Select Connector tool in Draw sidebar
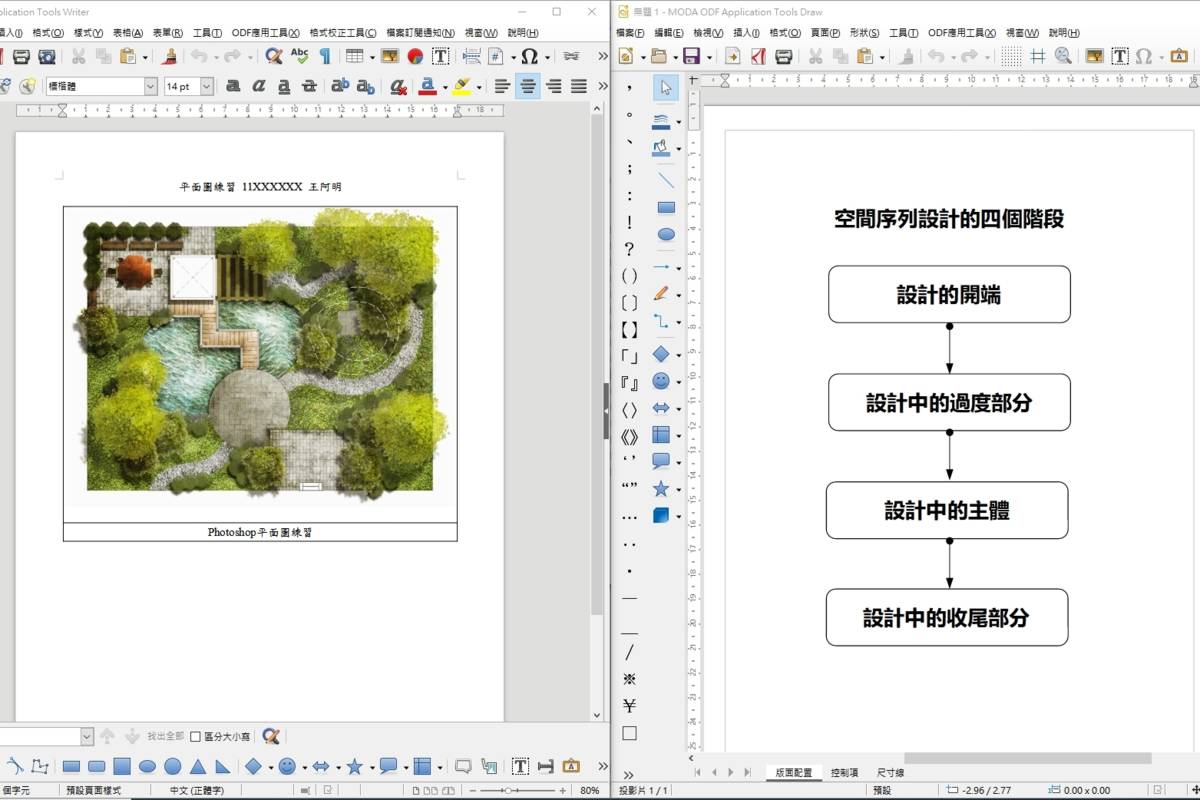Viewport: 1200px width, 800px height. pos(661,321)
